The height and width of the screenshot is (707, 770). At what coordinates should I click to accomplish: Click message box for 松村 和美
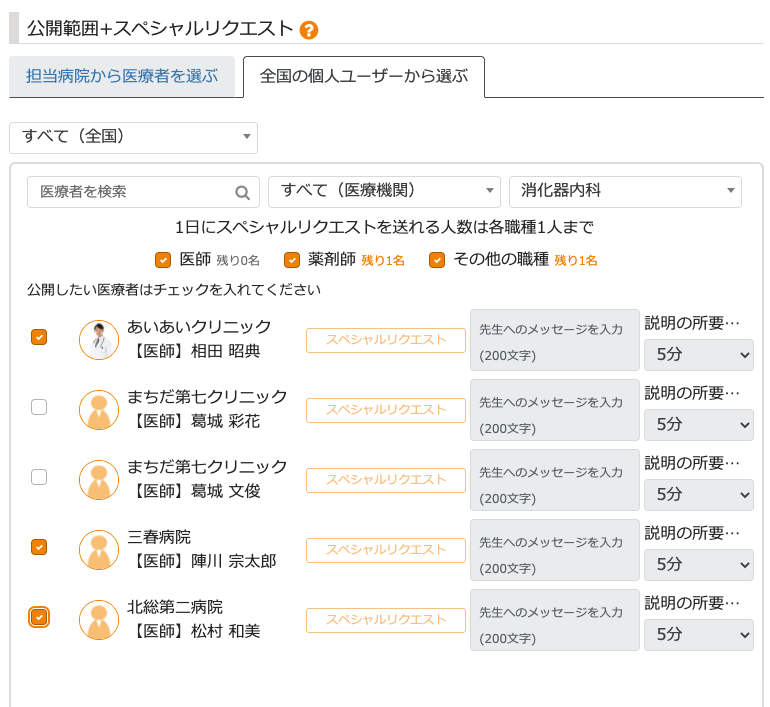pyautogui.click(x=555, y=620)
